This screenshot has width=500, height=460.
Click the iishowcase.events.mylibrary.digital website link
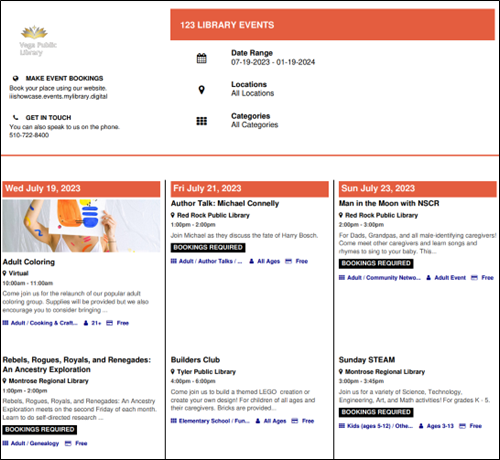[58, 96]
